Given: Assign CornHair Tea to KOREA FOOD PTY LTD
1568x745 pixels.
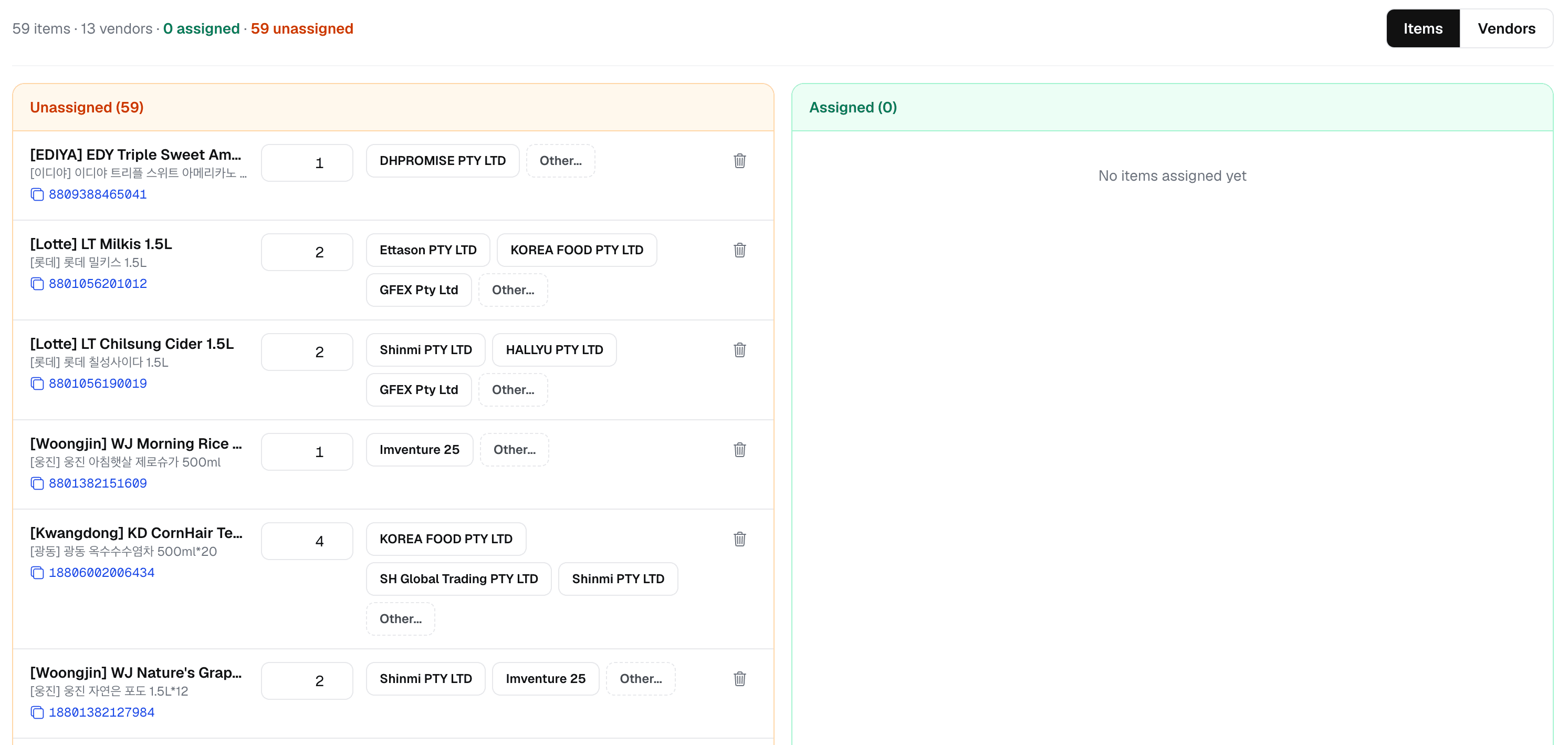Looking at the screenshot, I should (x=446, y=539).
